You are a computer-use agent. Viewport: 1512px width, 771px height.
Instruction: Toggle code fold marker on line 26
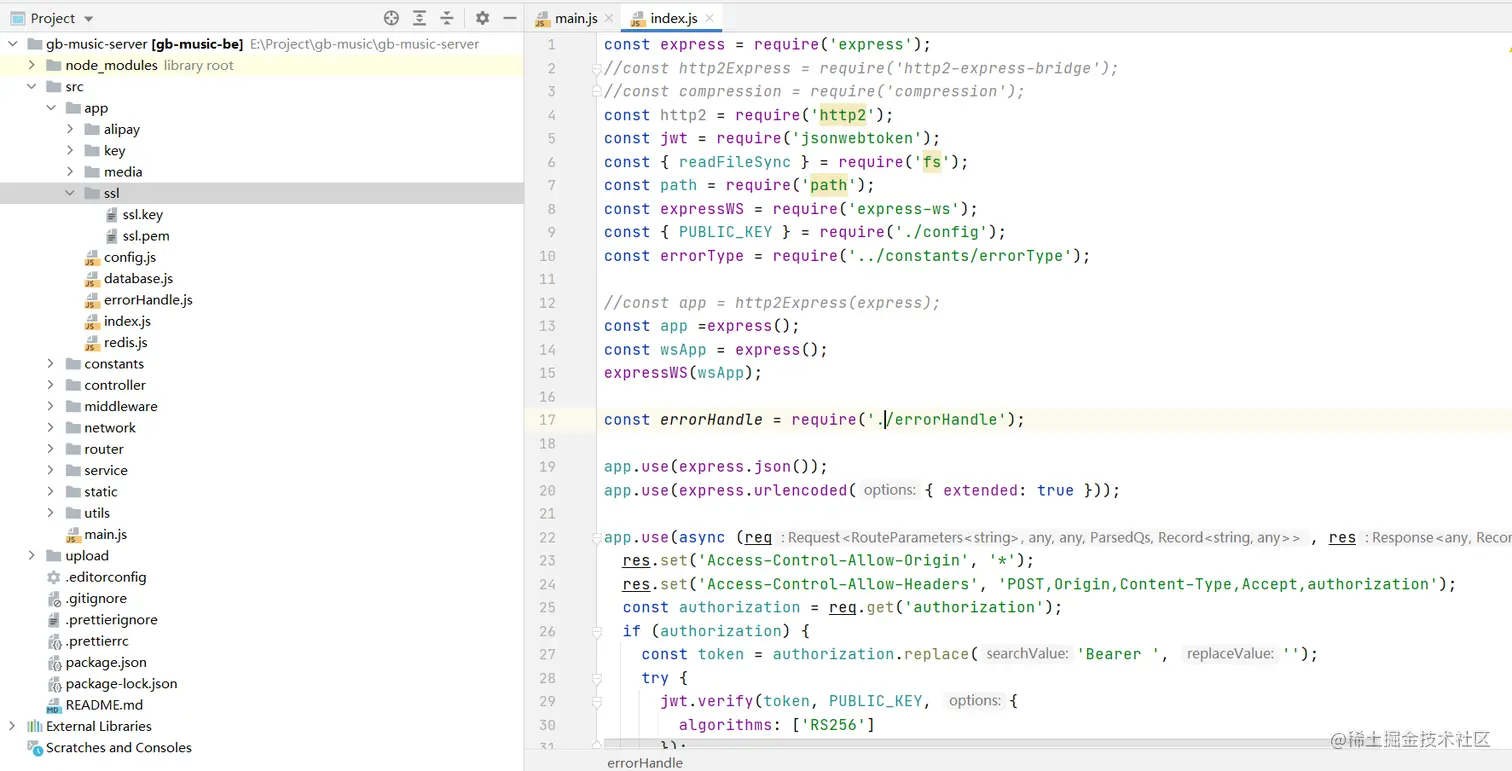(597, 631)
